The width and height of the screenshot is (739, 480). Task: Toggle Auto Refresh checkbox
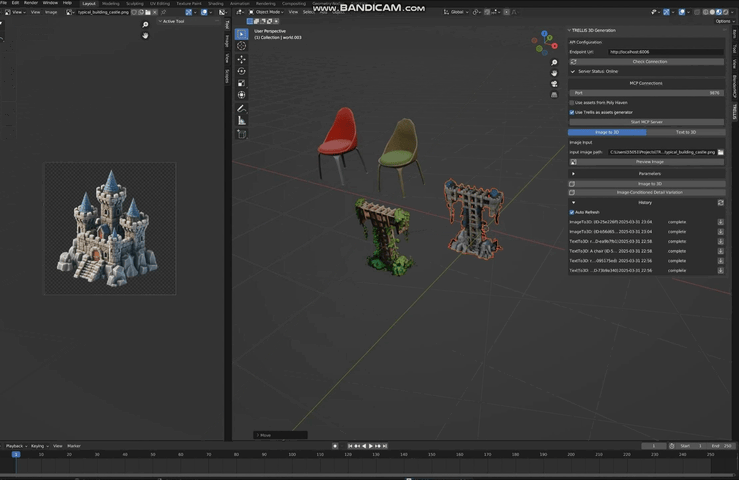pyautogui.click(x=572, y=213)
